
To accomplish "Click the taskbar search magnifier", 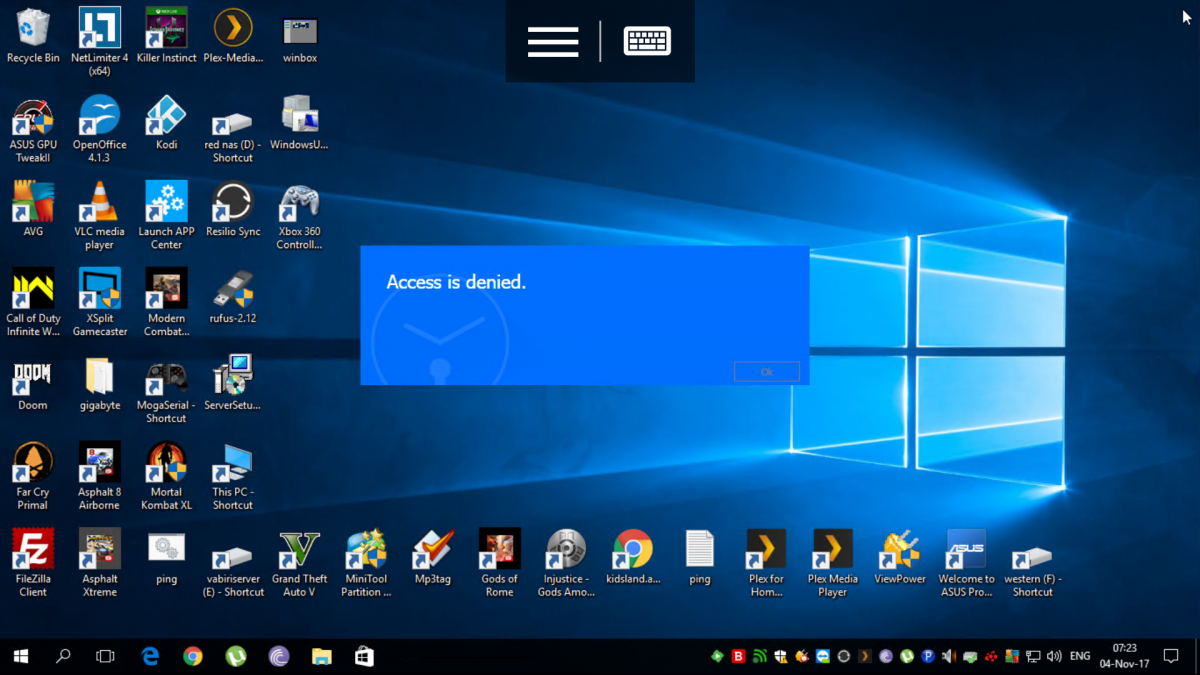I will (x=63, y=657).
